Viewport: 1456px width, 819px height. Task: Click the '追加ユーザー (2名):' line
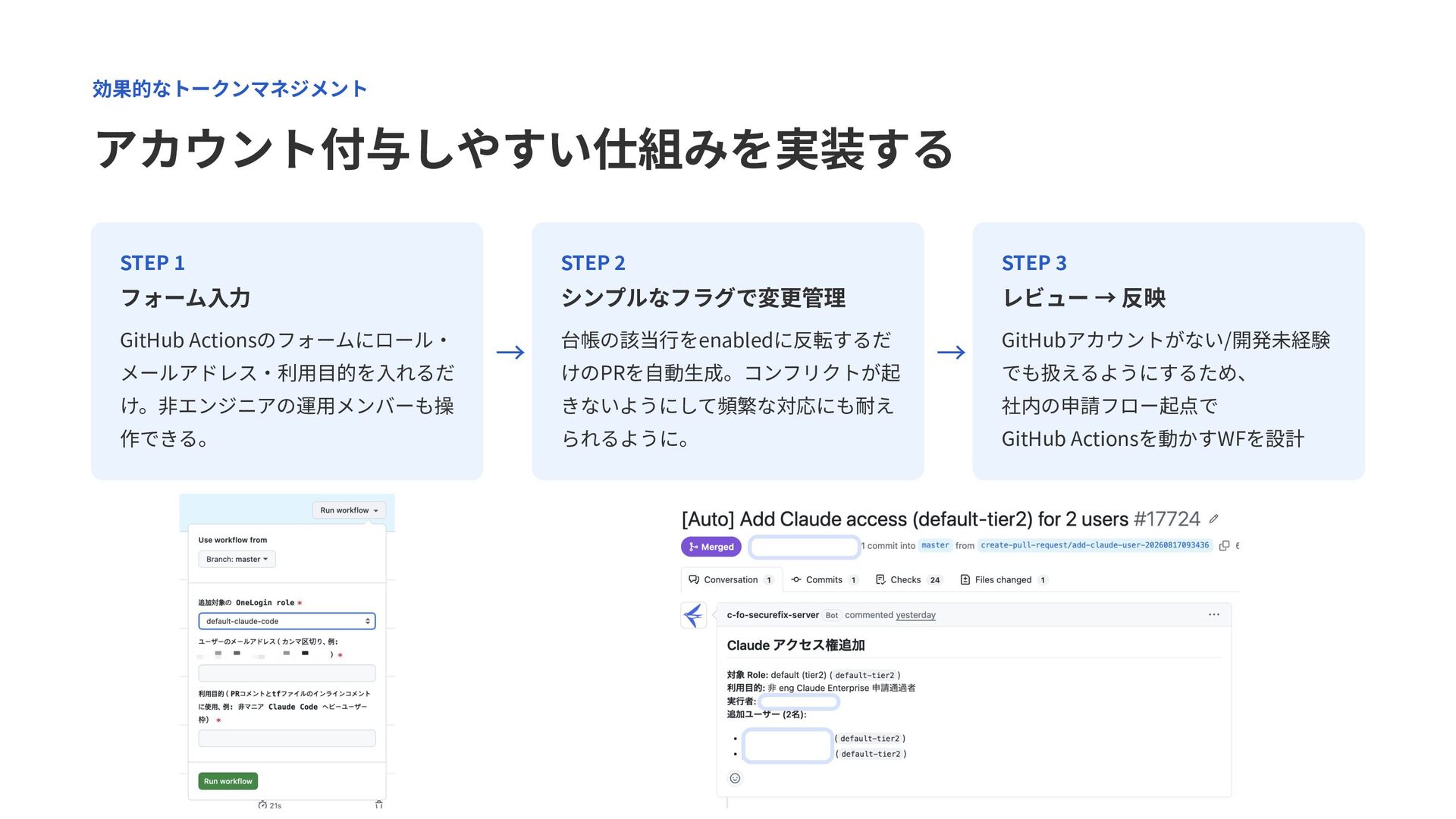click(767, 714)
